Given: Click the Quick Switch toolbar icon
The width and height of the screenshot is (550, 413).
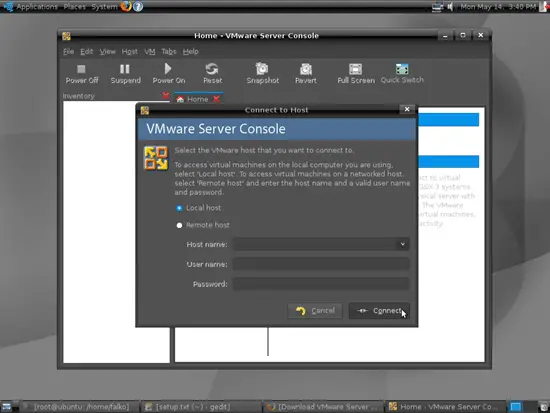Looking at the screenshot, I should [x=402, y=69].
